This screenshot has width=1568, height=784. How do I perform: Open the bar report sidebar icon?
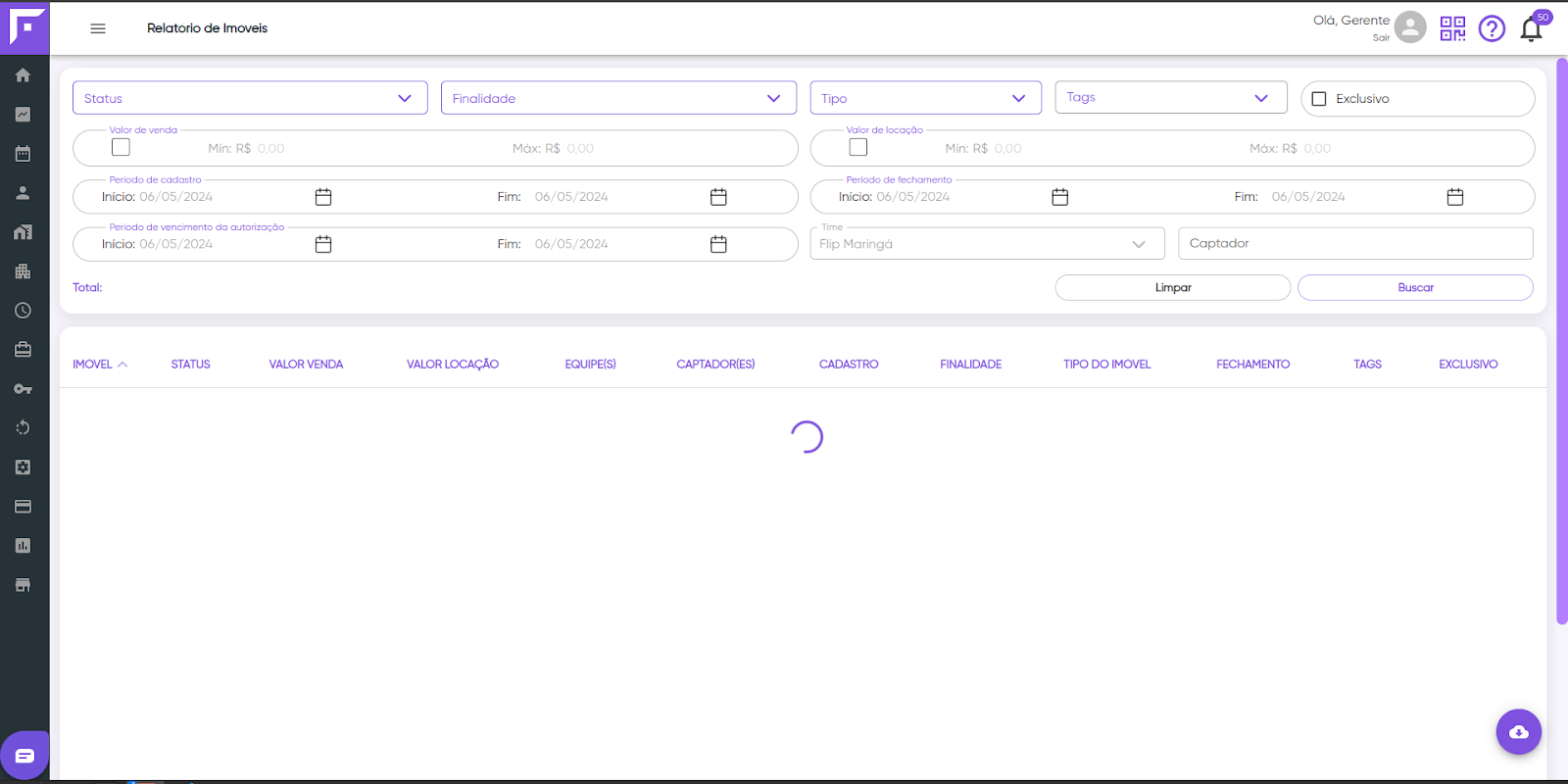click(x=23, y=546)
